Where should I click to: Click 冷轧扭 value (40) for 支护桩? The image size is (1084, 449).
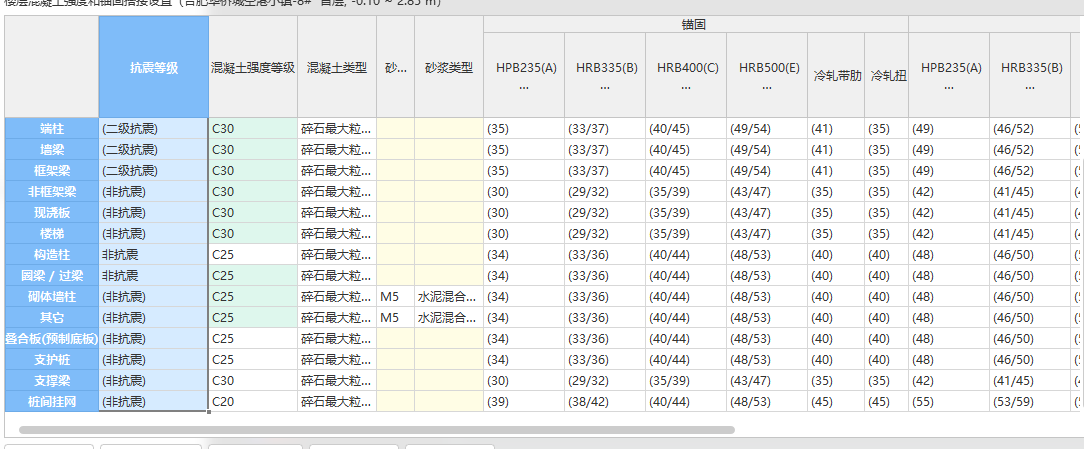[886, 360]
